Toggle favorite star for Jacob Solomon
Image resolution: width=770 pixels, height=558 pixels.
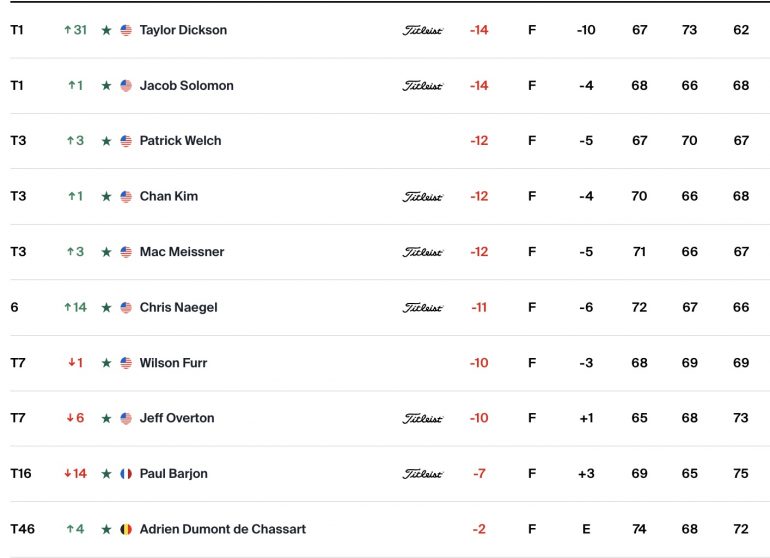106,86
